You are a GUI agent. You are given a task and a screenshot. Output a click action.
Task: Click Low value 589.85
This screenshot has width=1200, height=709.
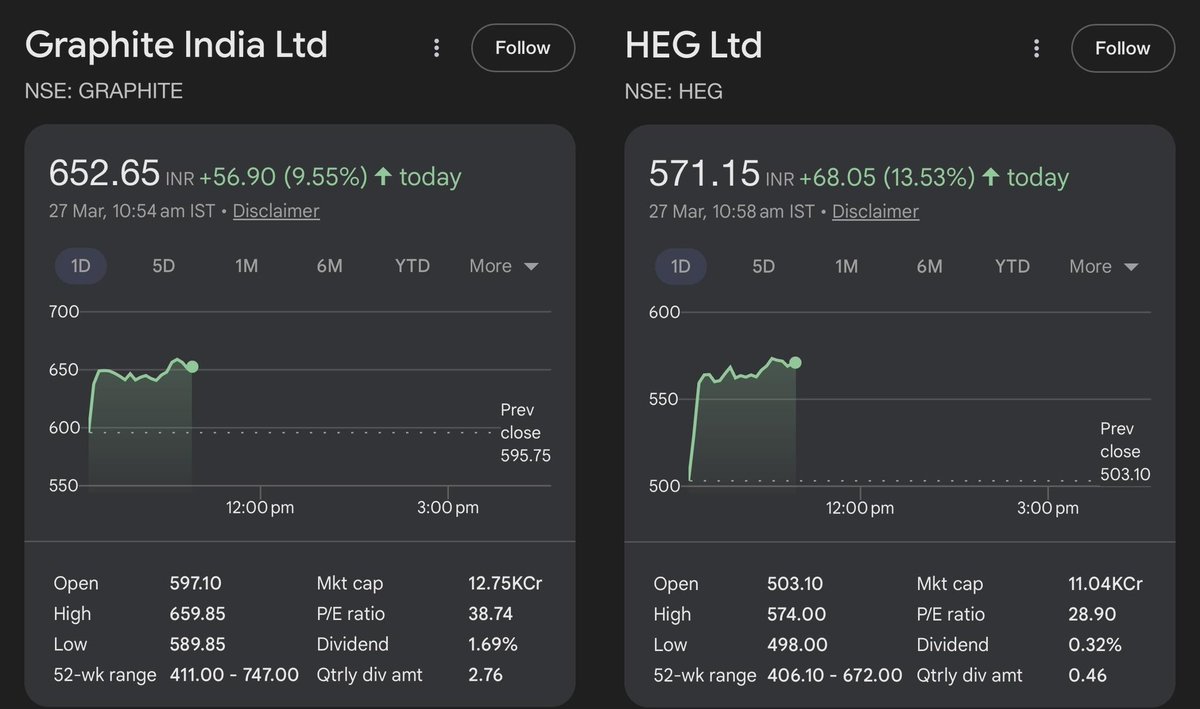click(196, 644)
